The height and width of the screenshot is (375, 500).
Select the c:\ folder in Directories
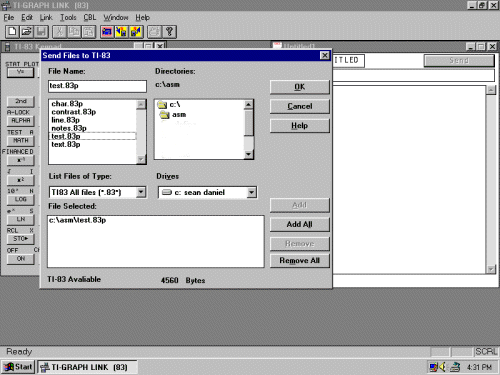point(169,105)
